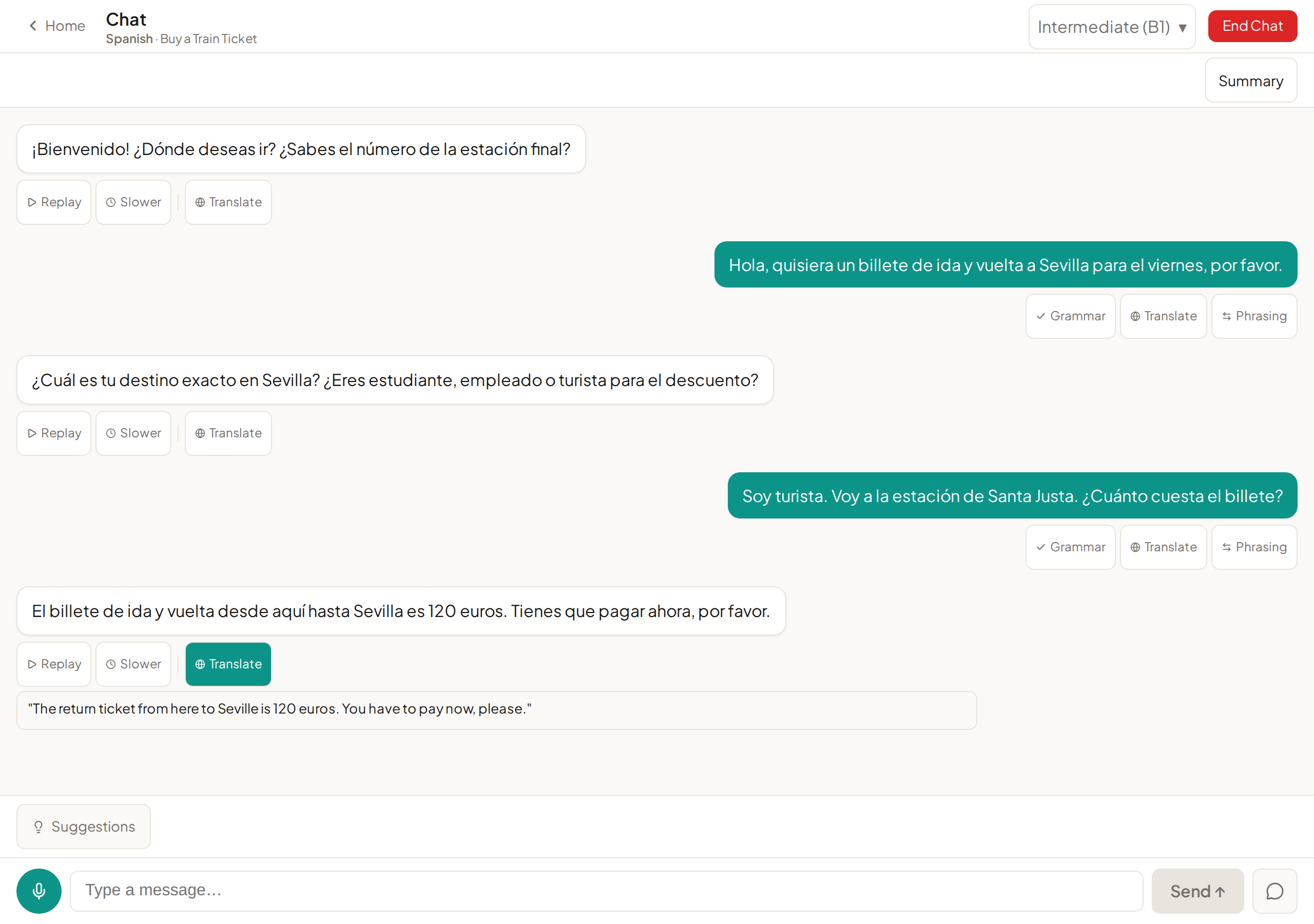Replay the '¿Cuál es tu destino' message
The height and width of the screenshot is (924, 1314).
[54, 433]
